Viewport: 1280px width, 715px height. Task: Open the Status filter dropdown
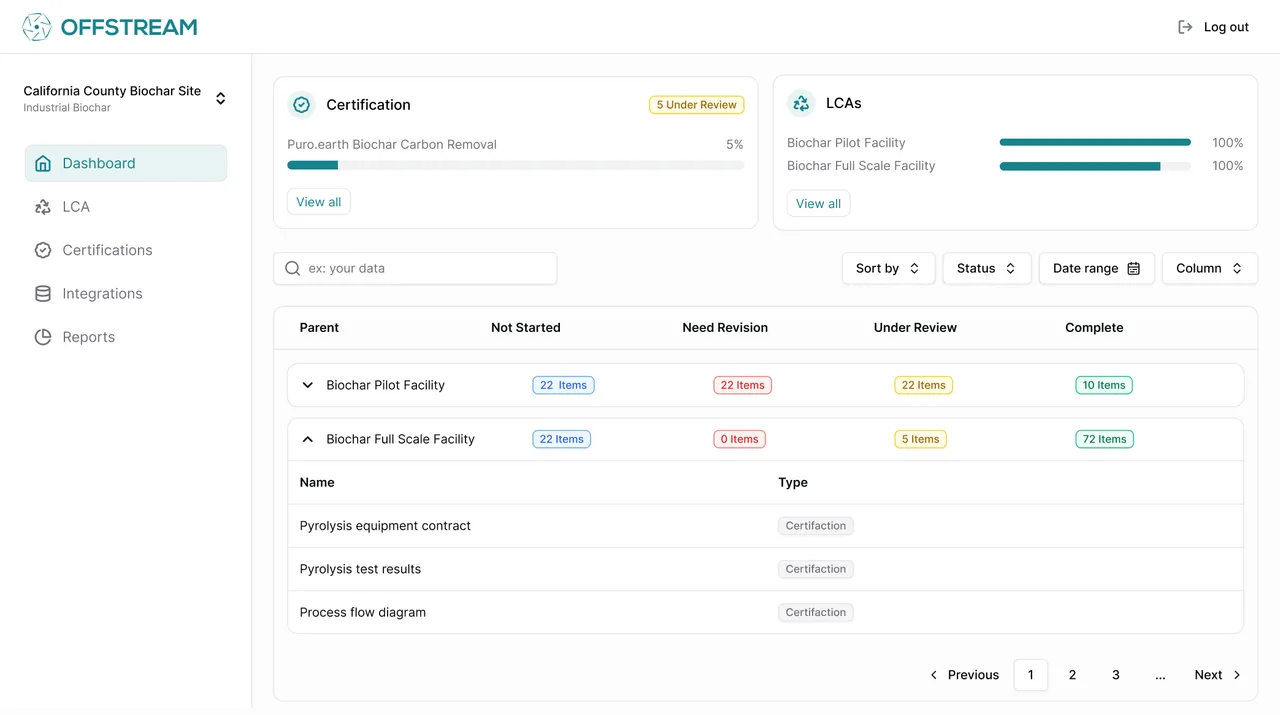[x=987, y=268]
